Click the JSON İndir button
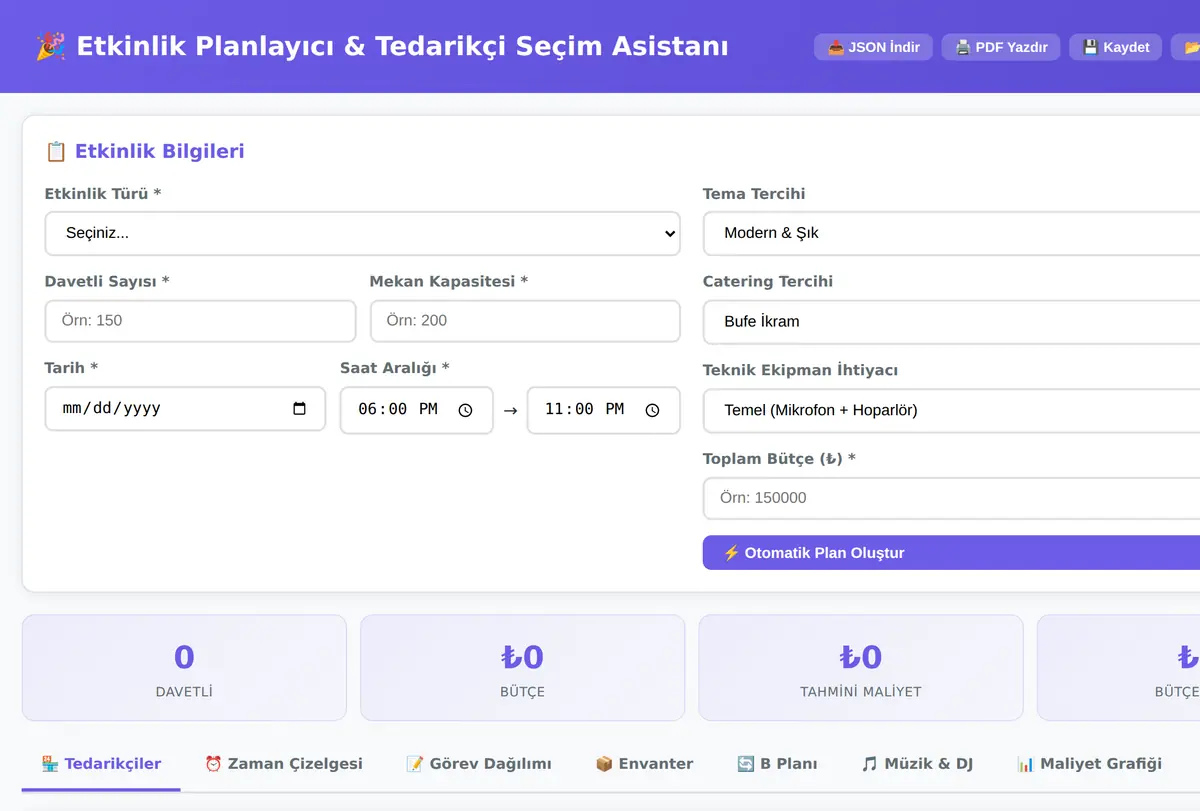The width and height of the screenshot is (1200, 811). point(873,47)
